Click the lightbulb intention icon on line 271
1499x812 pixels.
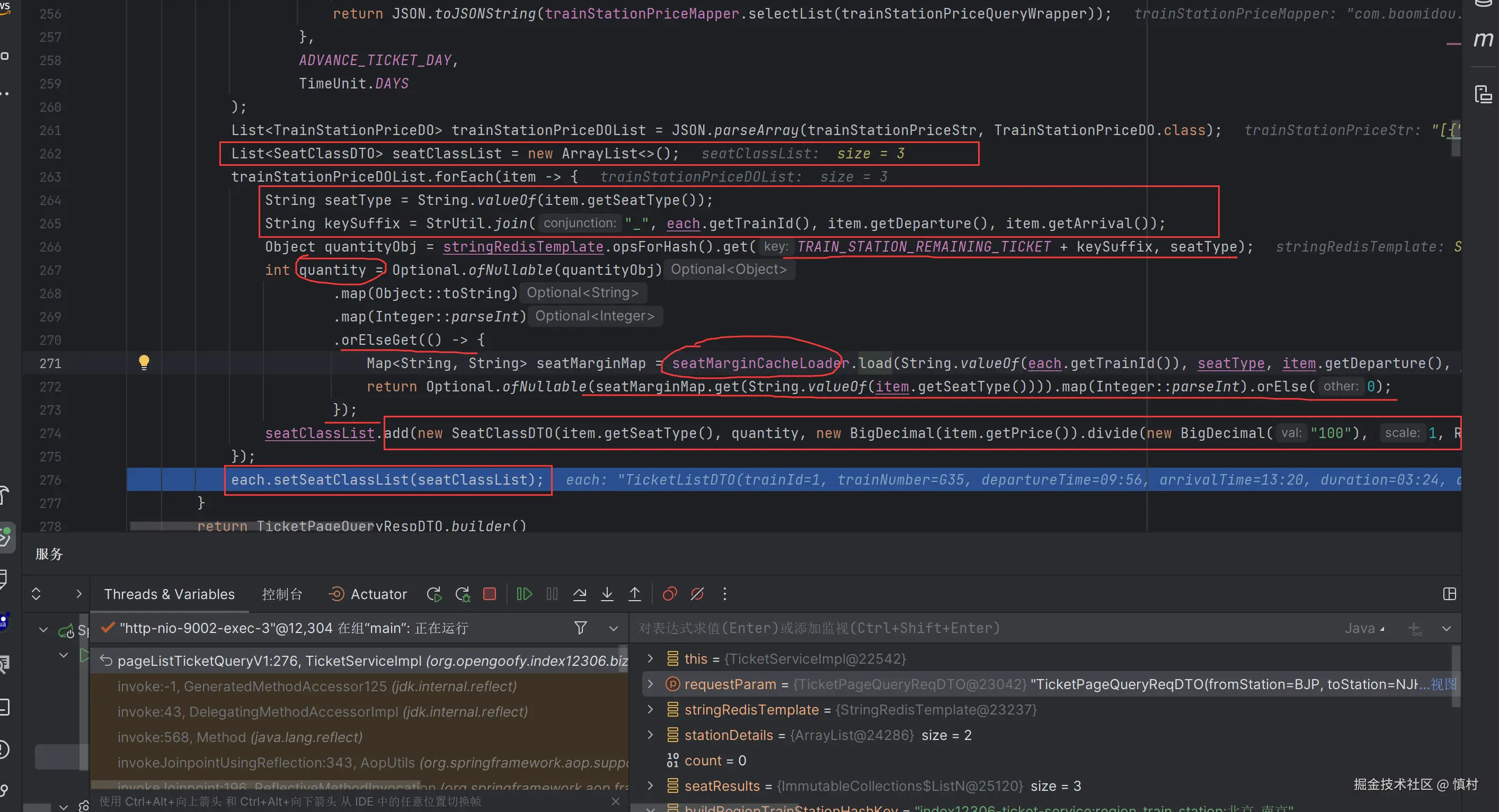(144, 362)
